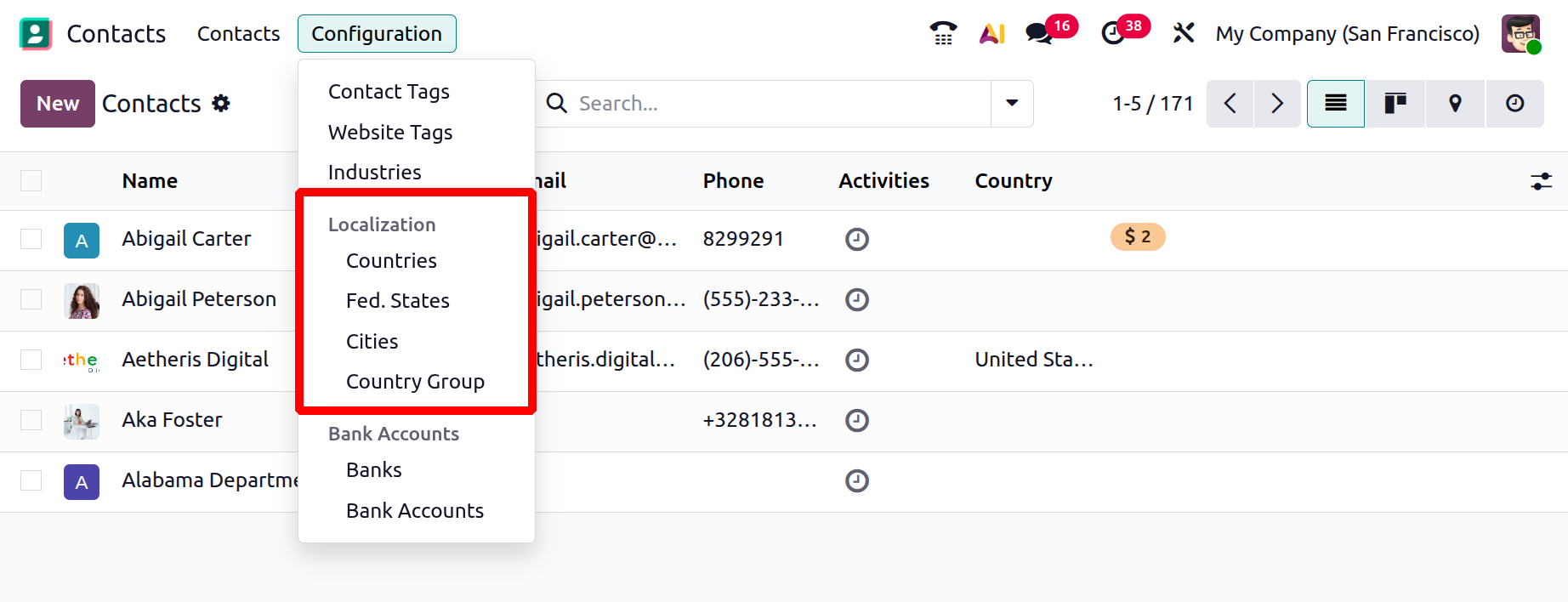
Task: Switch to Map view
Action: tap(1455, 104)
